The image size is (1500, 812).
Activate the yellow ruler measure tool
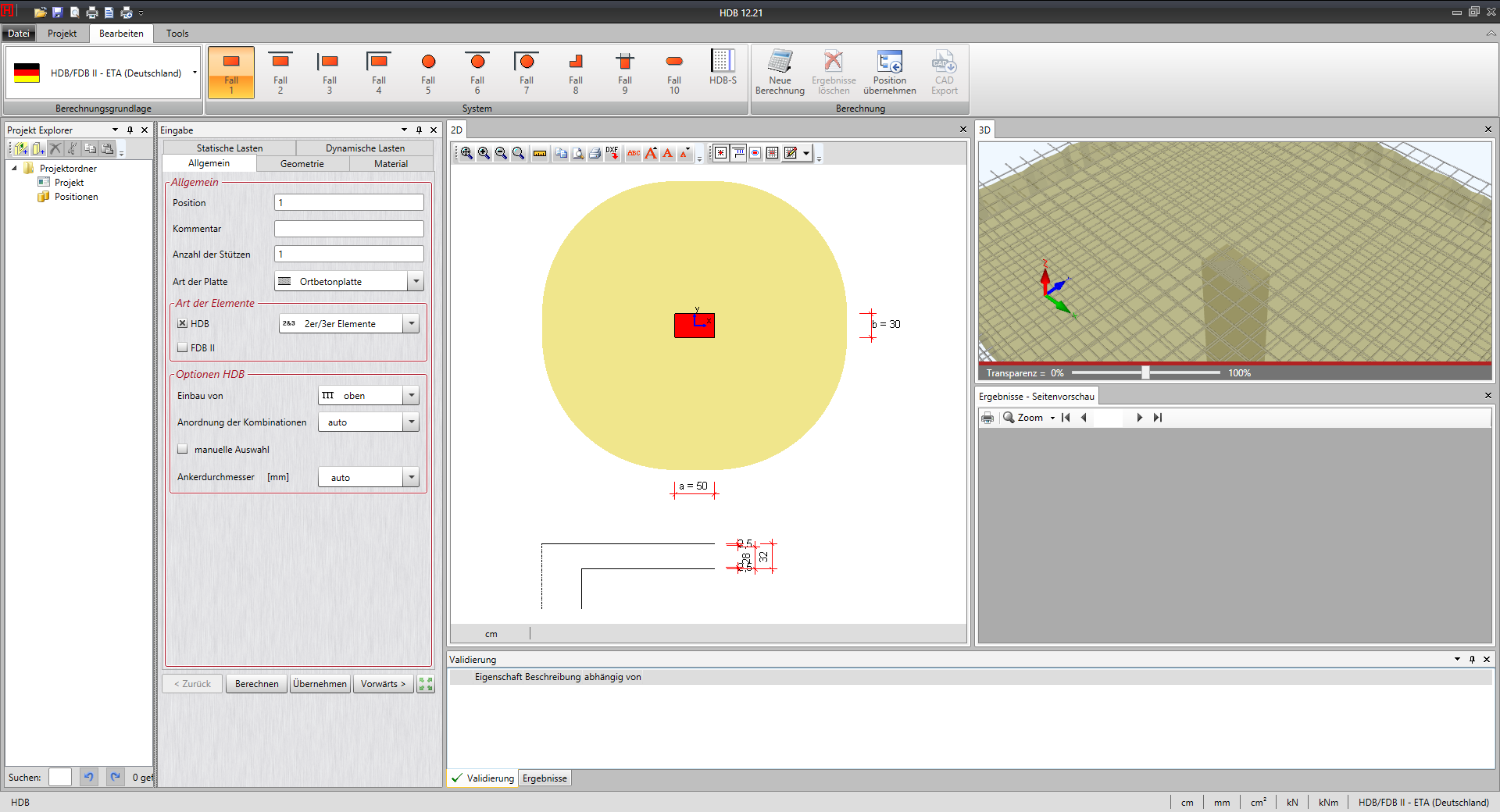[x=539, y=153]
